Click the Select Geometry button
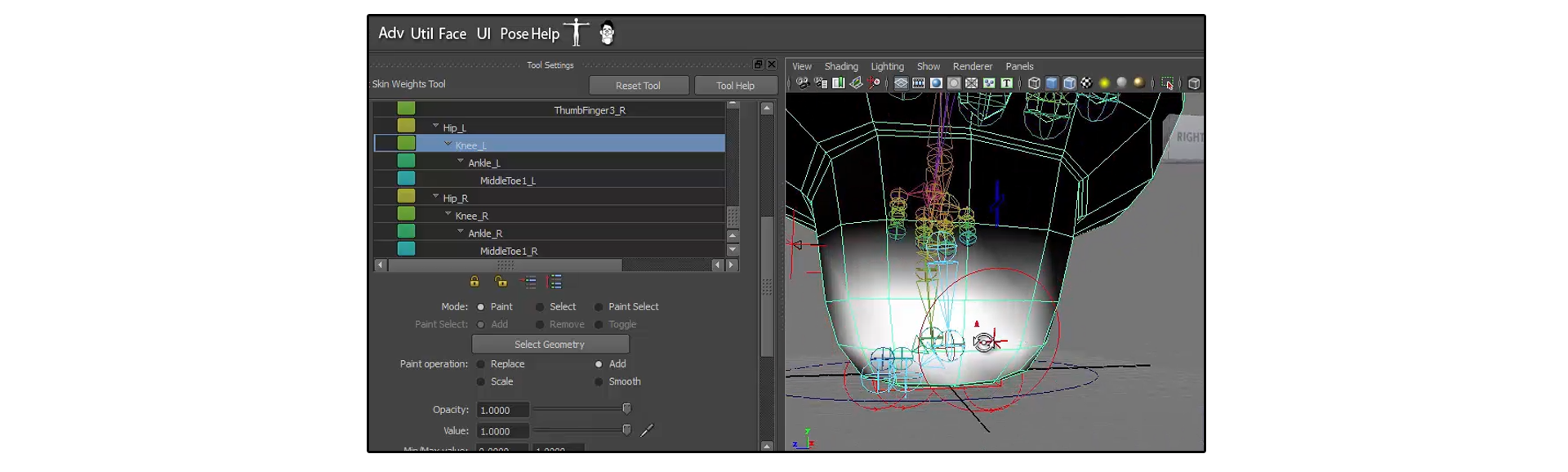 point(550,345)
